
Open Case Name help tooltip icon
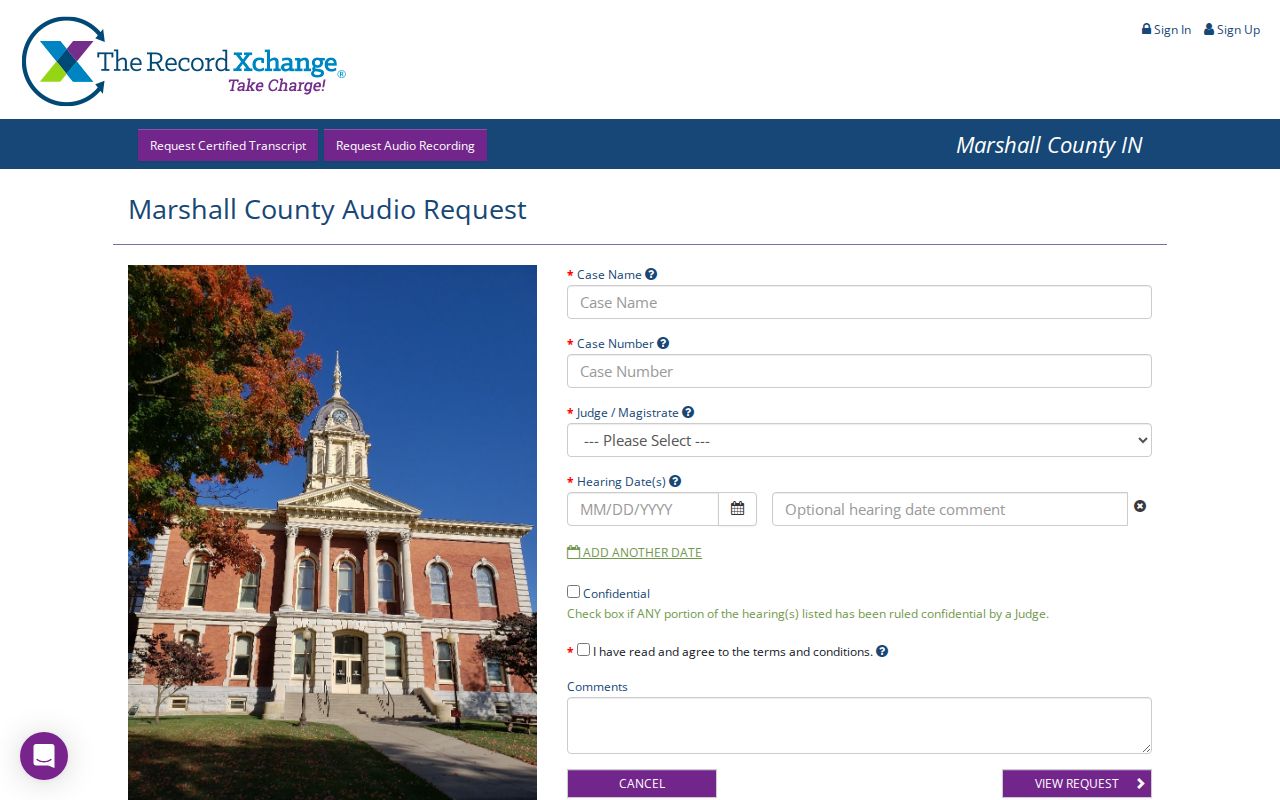[x=651, y=274]
